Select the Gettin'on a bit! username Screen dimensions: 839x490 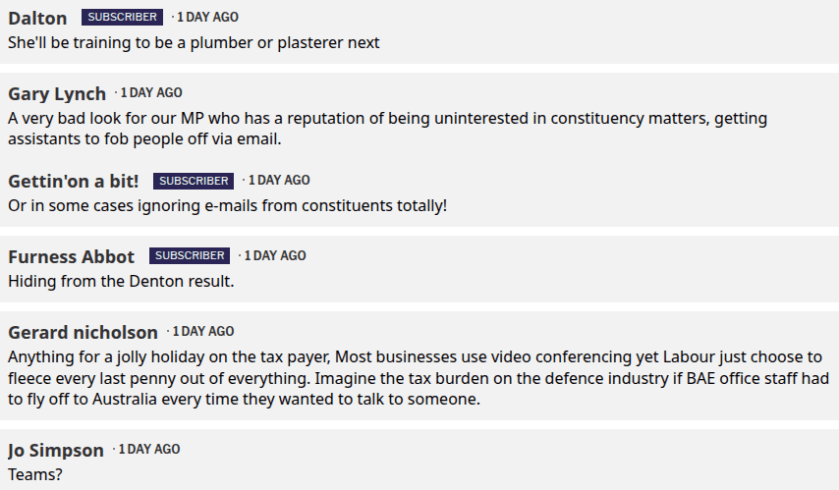(75, 182)
